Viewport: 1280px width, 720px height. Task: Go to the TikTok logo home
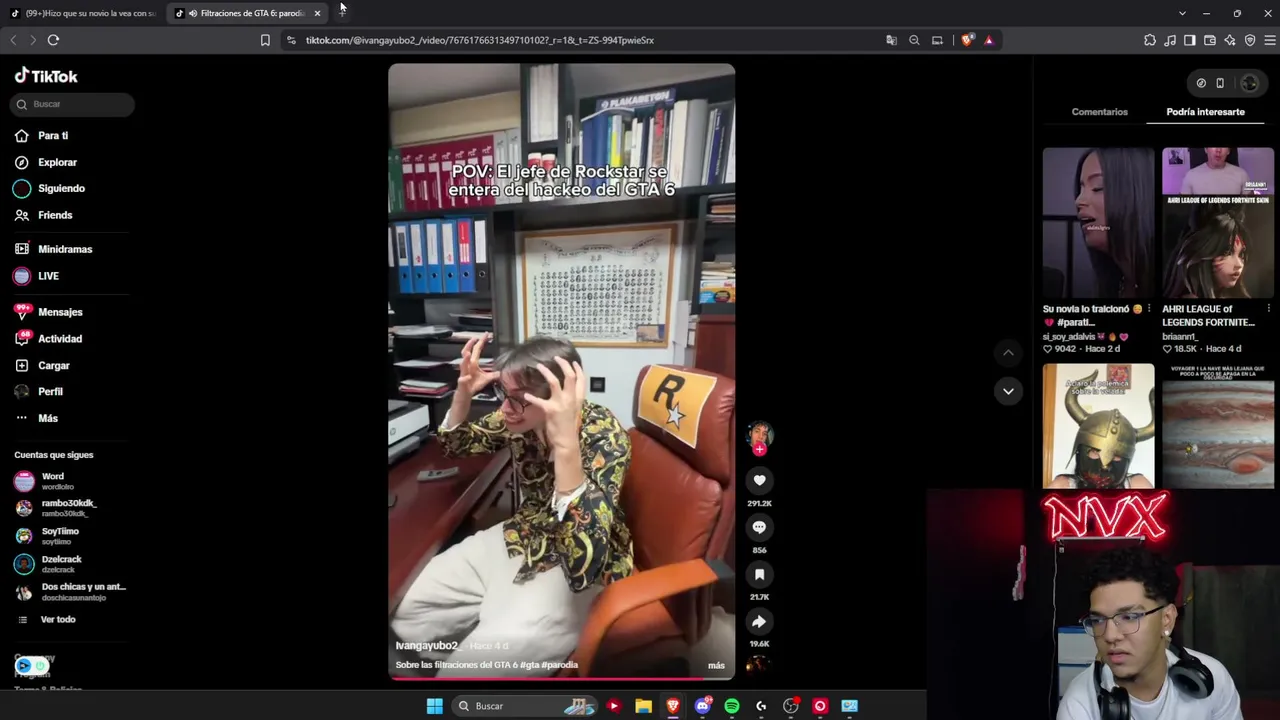tap(46, 76)
